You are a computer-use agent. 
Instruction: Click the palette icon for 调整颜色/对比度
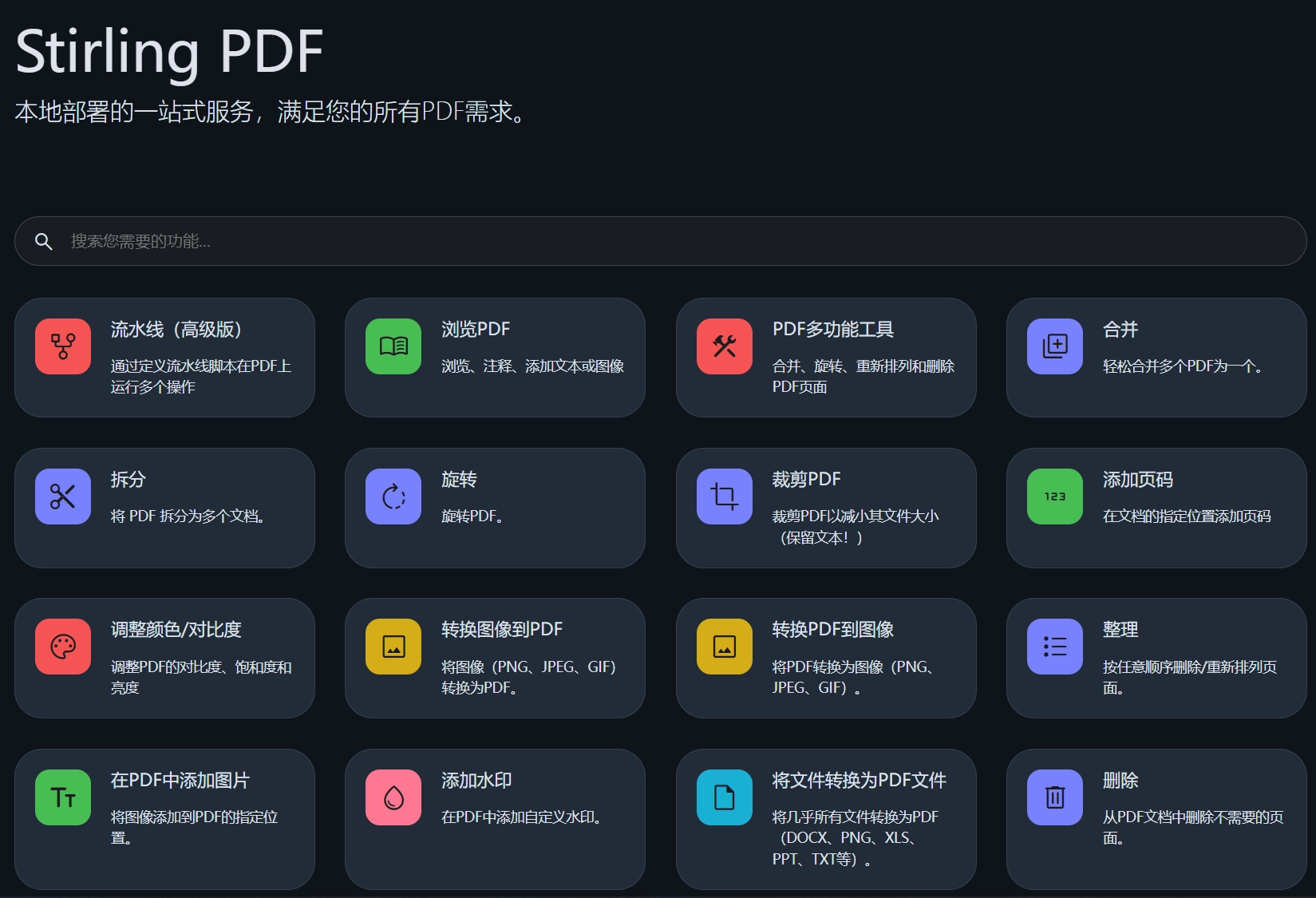(63, 647)
